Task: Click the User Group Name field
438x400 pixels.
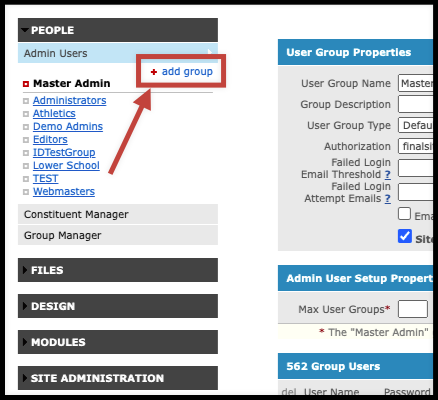Action: (416, 83)
